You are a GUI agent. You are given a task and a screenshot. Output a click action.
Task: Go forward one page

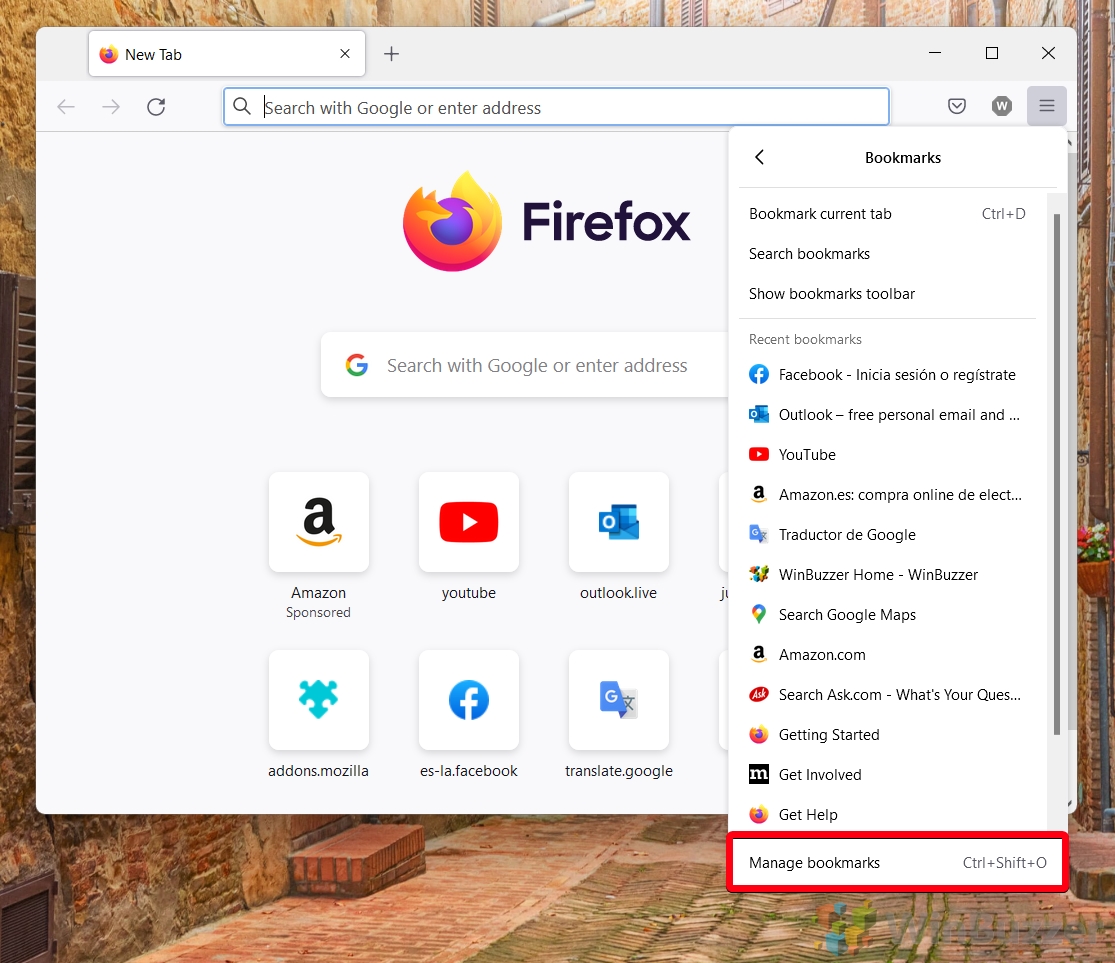click(111, 107)
